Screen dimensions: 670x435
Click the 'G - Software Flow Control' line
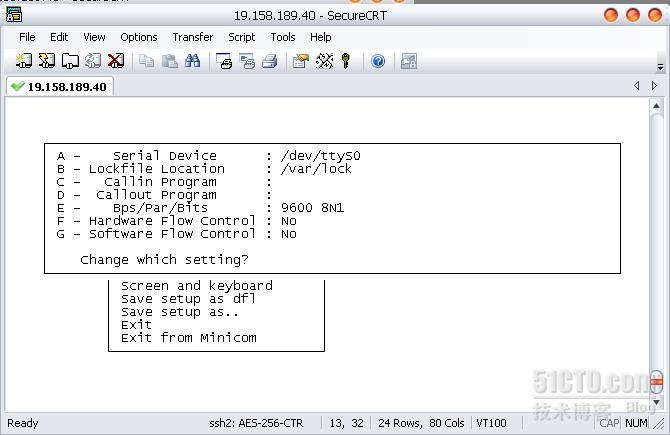176,234
